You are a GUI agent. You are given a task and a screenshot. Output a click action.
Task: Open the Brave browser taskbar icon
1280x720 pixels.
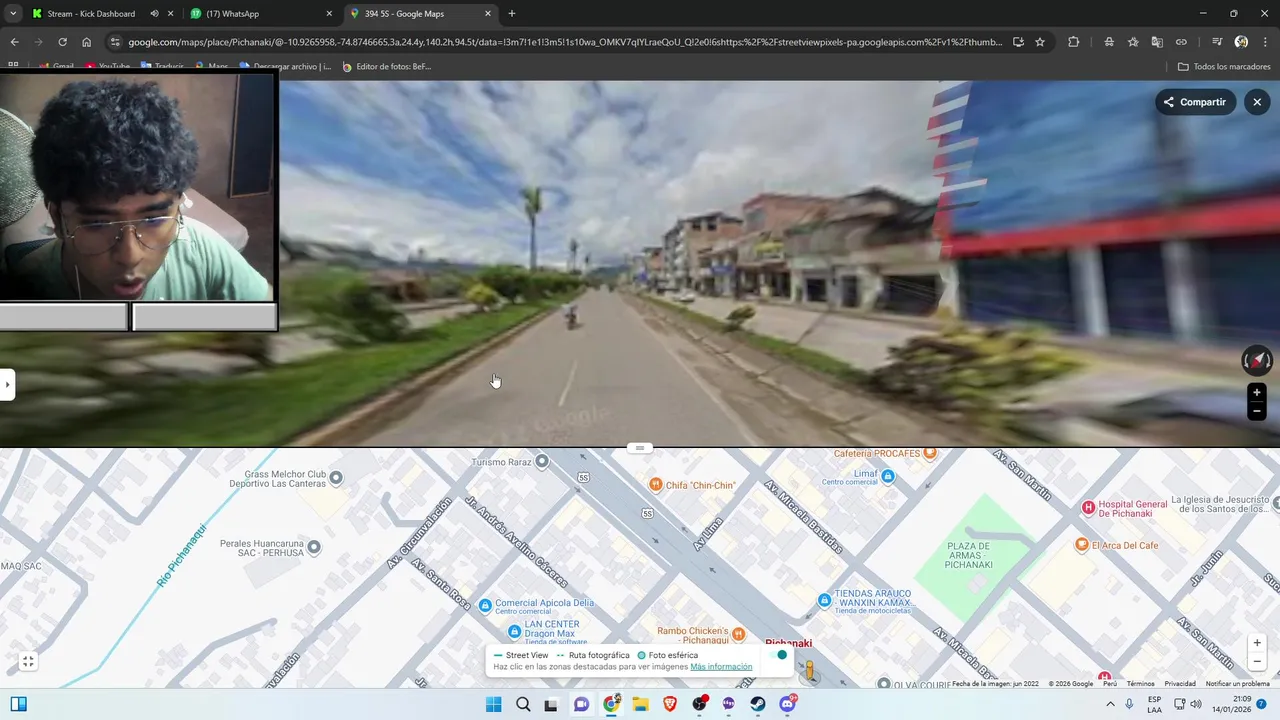[x=670, y=704]
